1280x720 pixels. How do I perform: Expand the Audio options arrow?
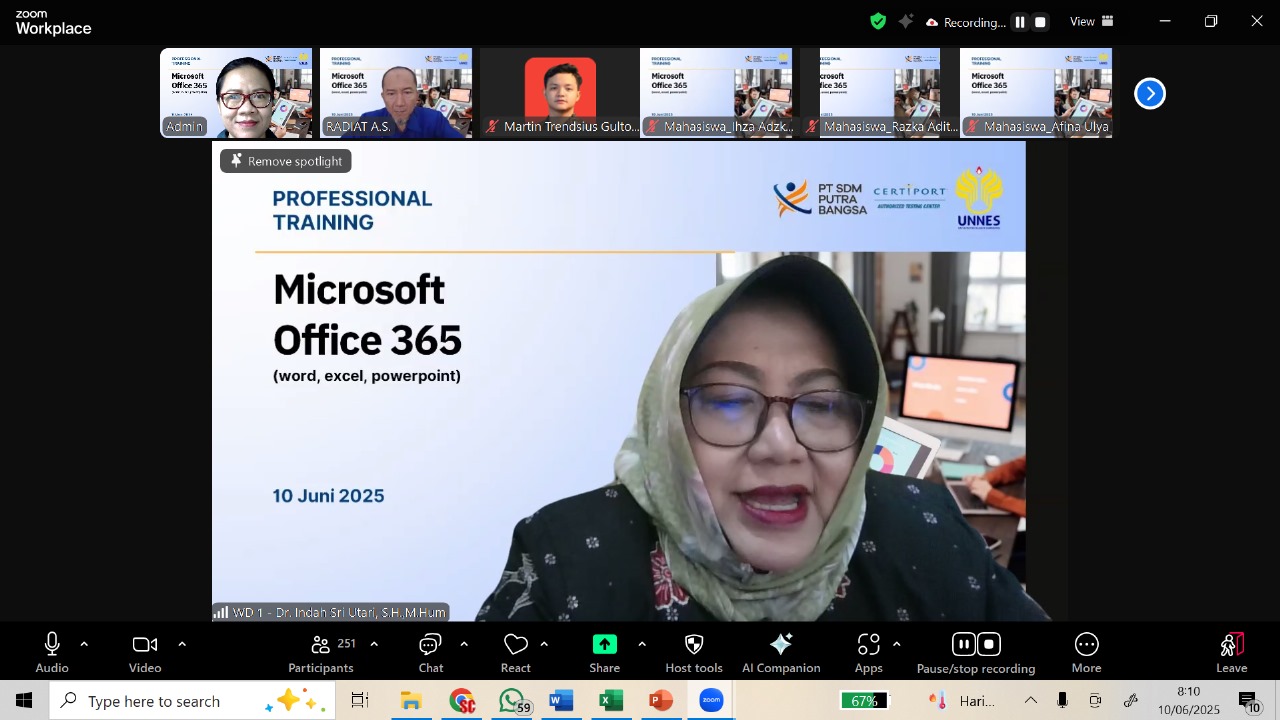pyautogui.click(x=84, y=645)
